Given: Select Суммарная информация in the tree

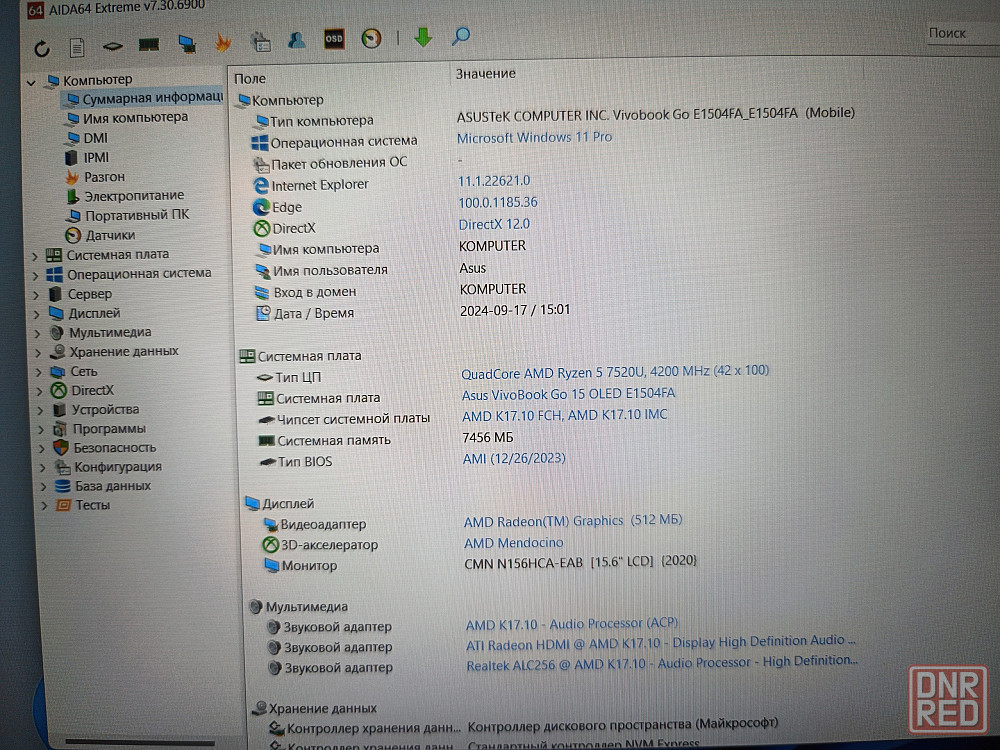Looking at the screenshot, I should pos(144,98).
